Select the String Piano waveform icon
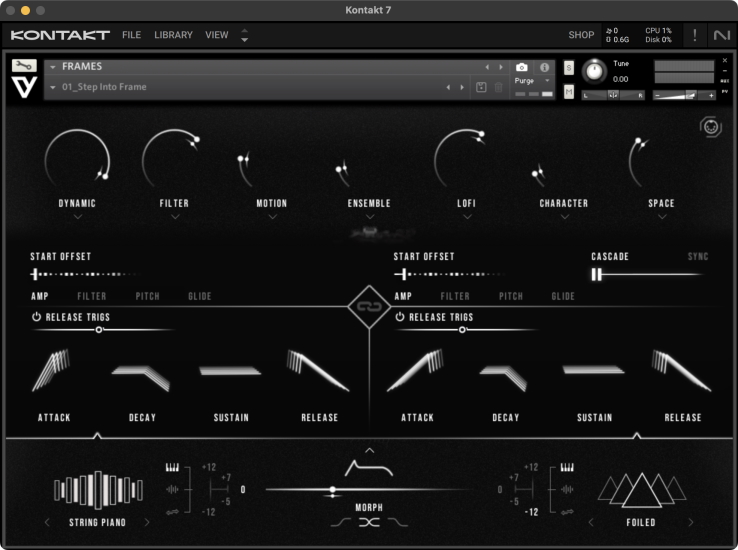The width and height of the screenshot is (738, 550). [x=98, y=490]
